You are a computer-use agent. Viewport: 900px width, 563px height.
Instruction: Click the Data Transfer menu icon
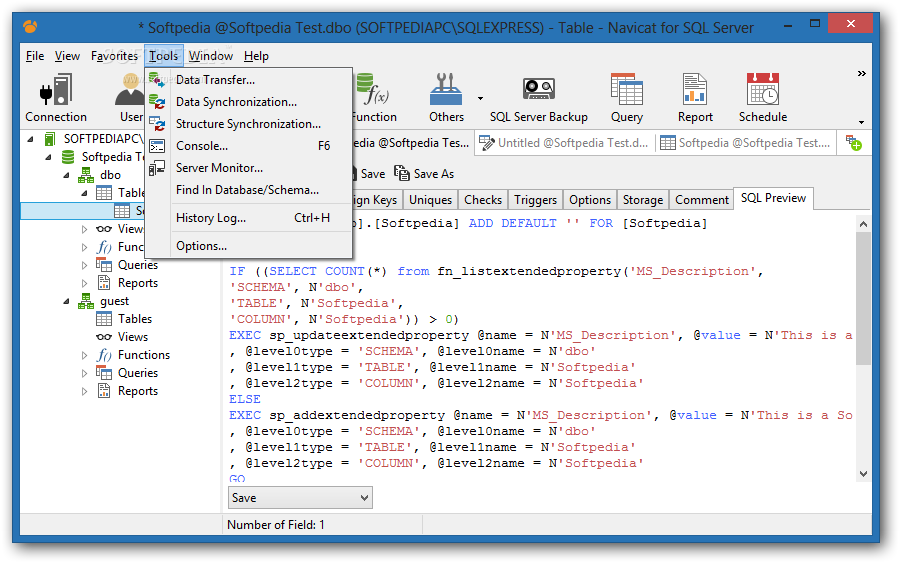[157, 80]
